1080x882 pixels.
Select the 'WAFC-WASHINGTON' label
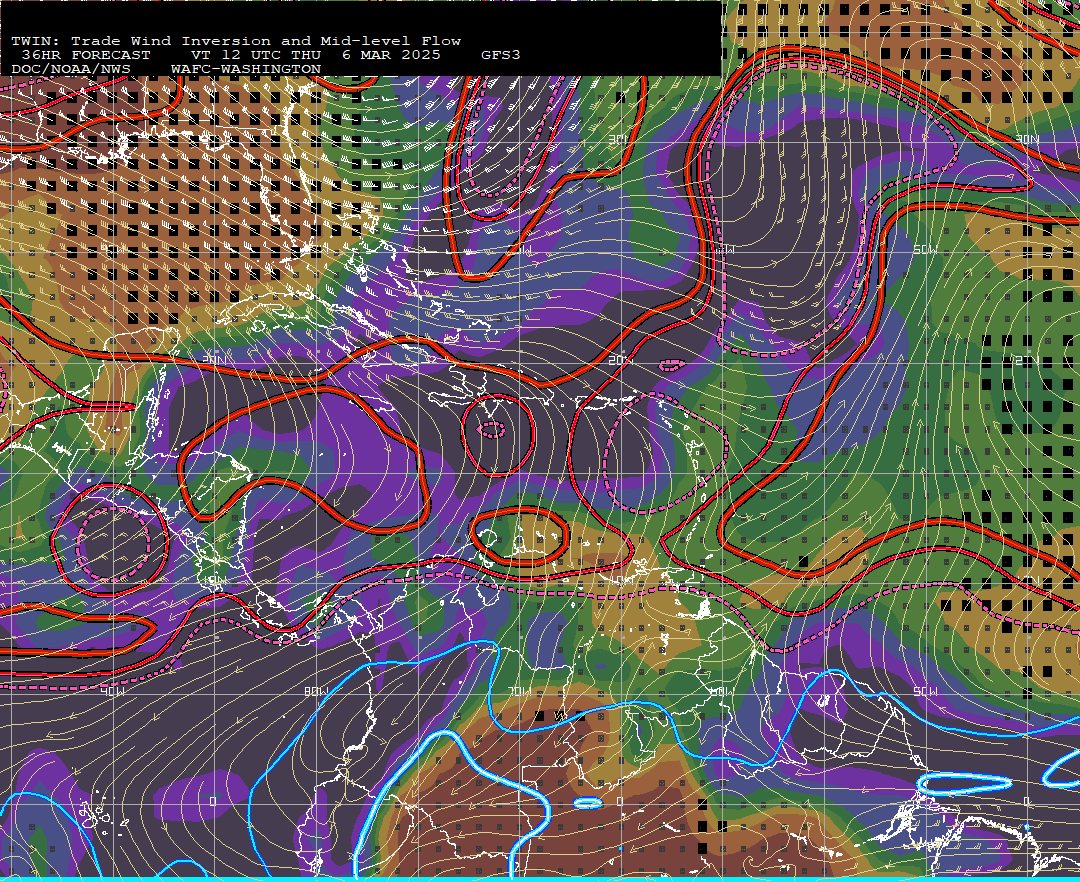pyautogui.click(x=246, y=70)
